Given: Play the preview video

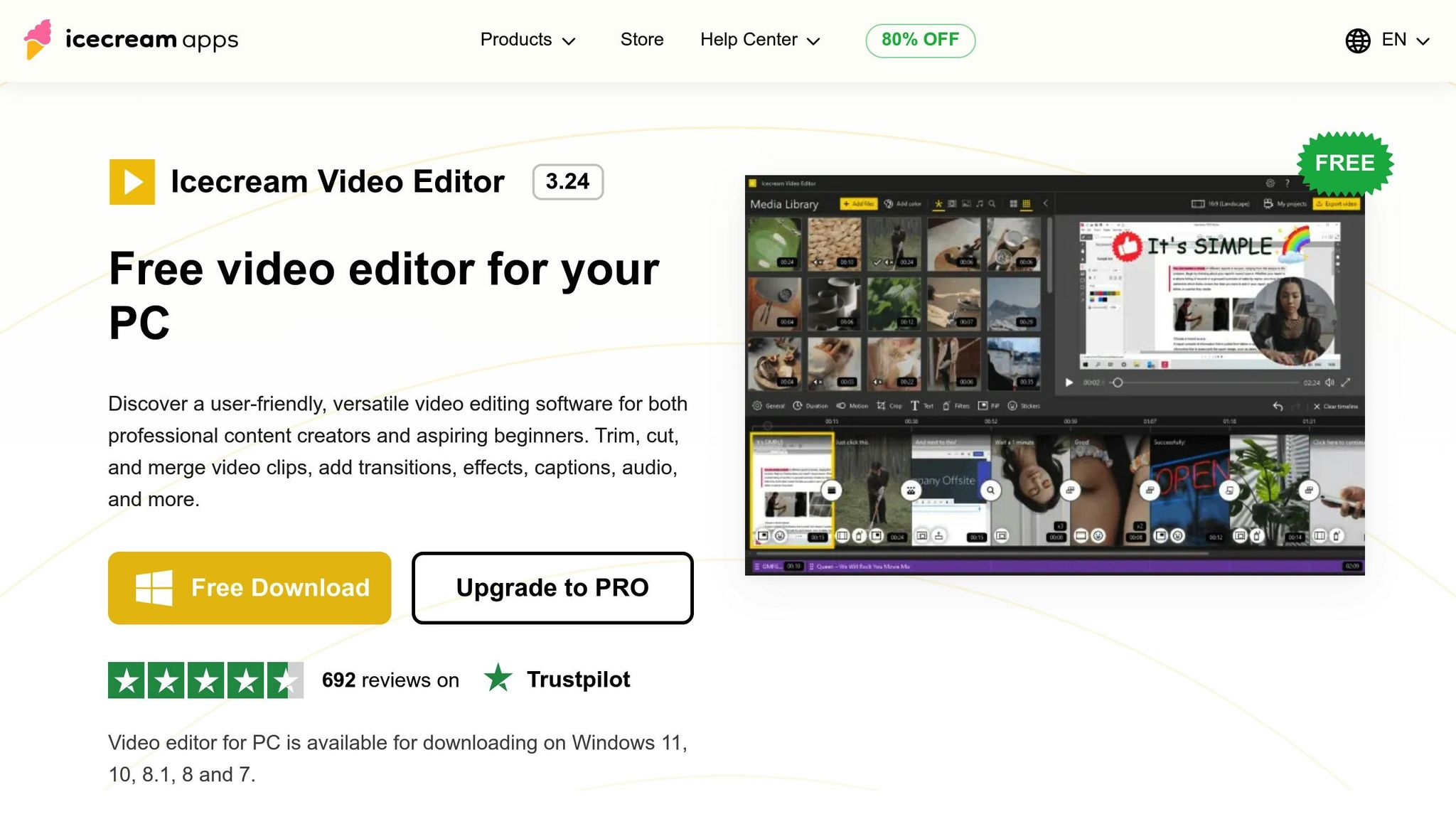Looking at the screenshot, I should coord(1069,382).
